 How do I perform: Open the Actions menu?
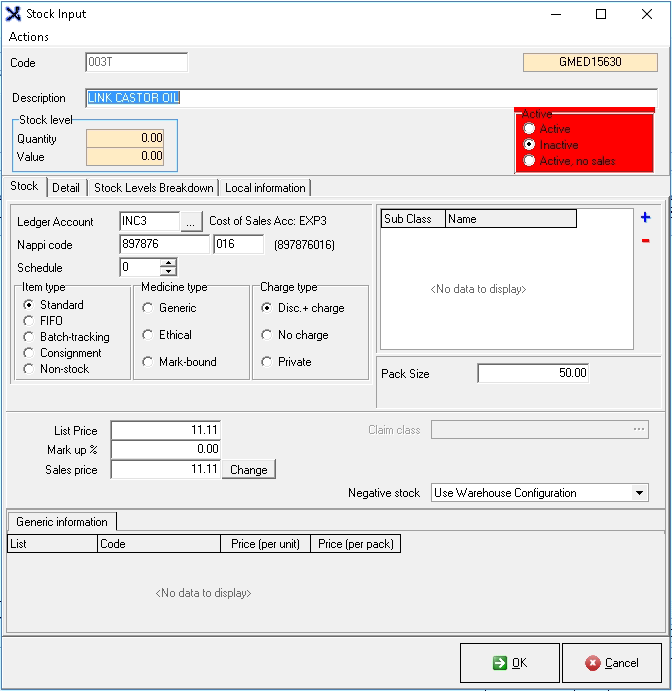point(29,37)
